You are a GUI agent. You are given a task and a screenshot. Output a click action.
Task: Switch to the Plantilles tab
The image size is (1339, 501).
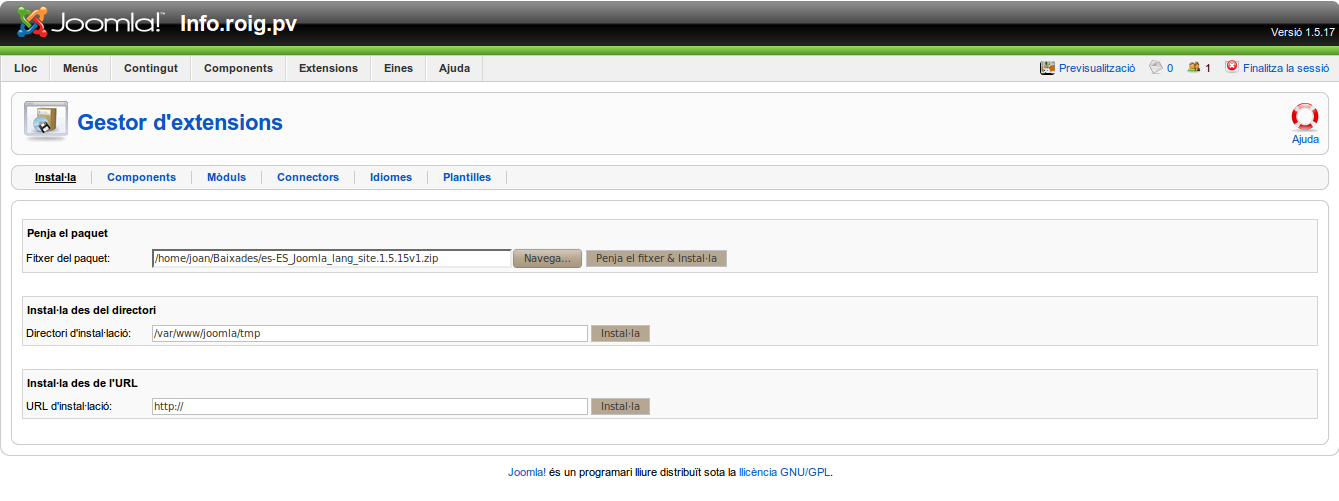pyautogui.click(x=467, y=177)
